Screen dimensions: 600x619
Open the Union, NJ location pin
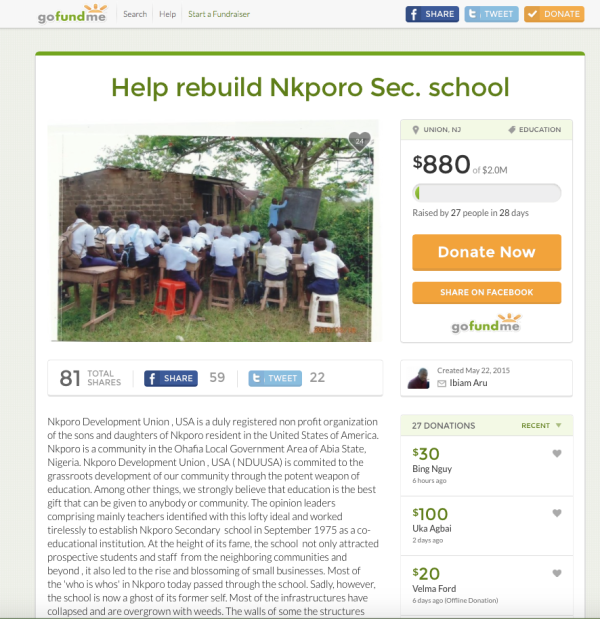pyautogui.click(x=415, y=130)
